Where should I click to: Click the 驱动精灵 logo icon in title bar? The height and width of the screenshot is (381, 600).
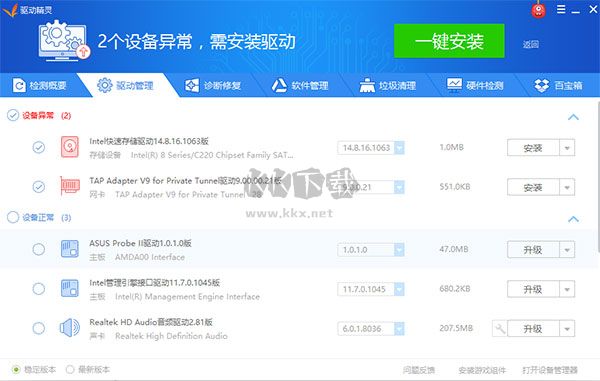pos(10,10)
